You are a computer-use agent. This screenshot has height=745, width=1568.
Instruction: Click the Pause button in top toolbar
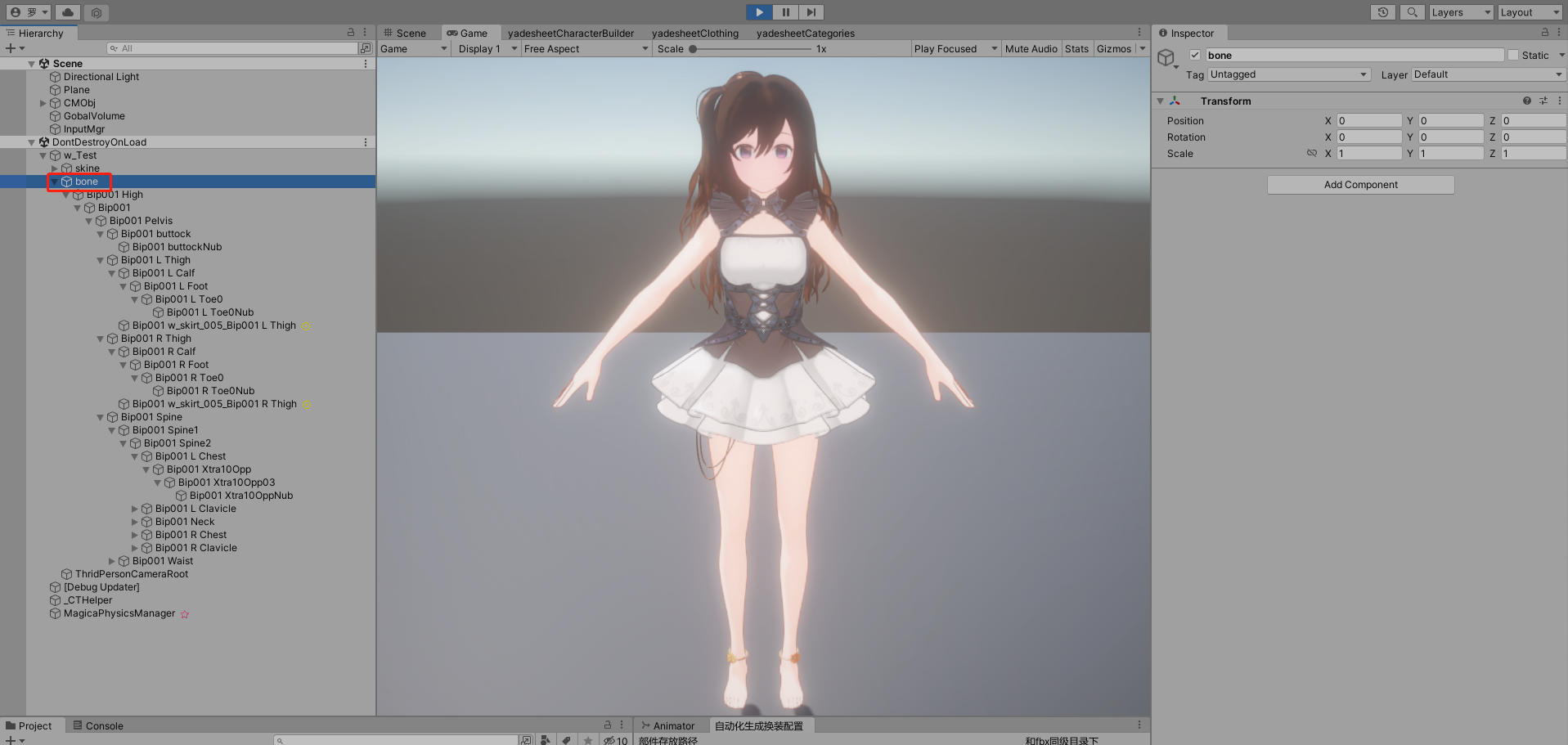click(x=785, y=12)
